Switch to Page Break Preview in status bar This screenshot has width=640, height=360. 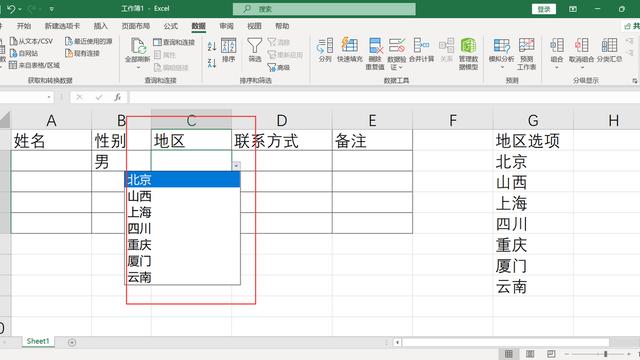[x=551, y=354]
